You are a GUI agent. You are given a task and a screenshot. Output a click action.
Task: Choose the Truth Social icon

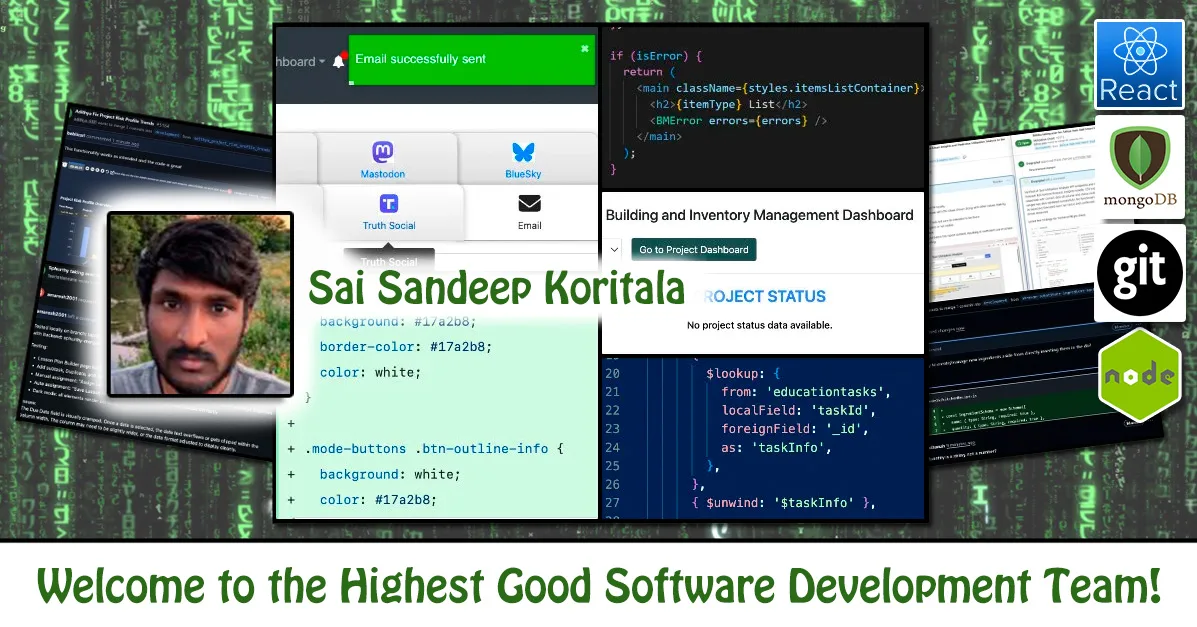[x=389, y=204]
